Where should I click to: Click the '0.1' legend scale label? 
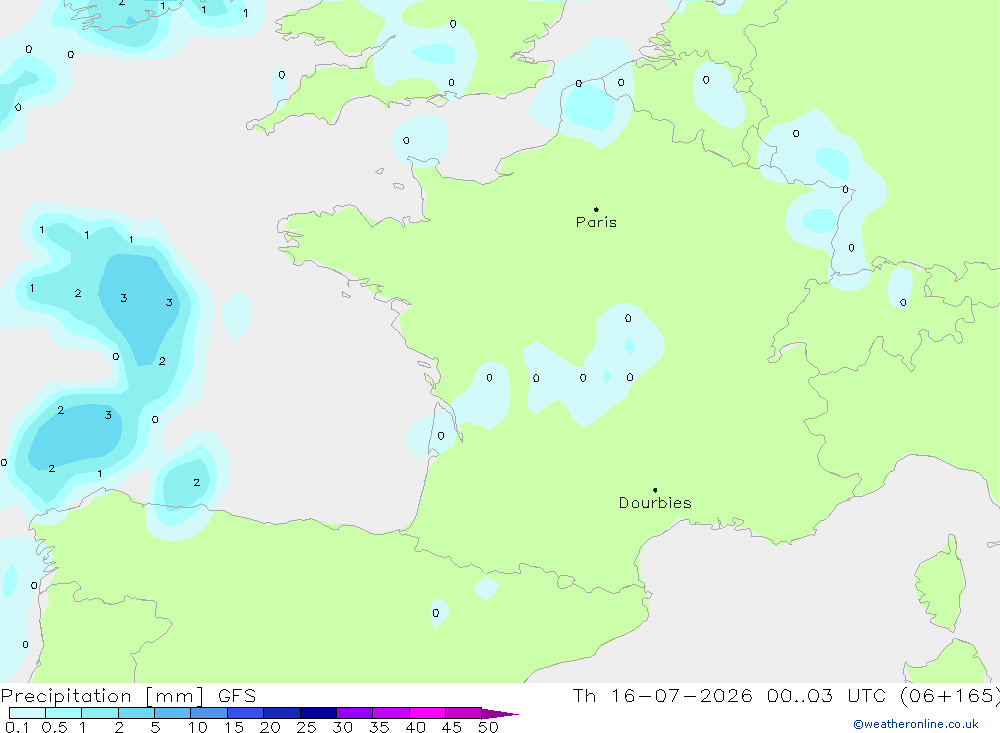point(17,727)
